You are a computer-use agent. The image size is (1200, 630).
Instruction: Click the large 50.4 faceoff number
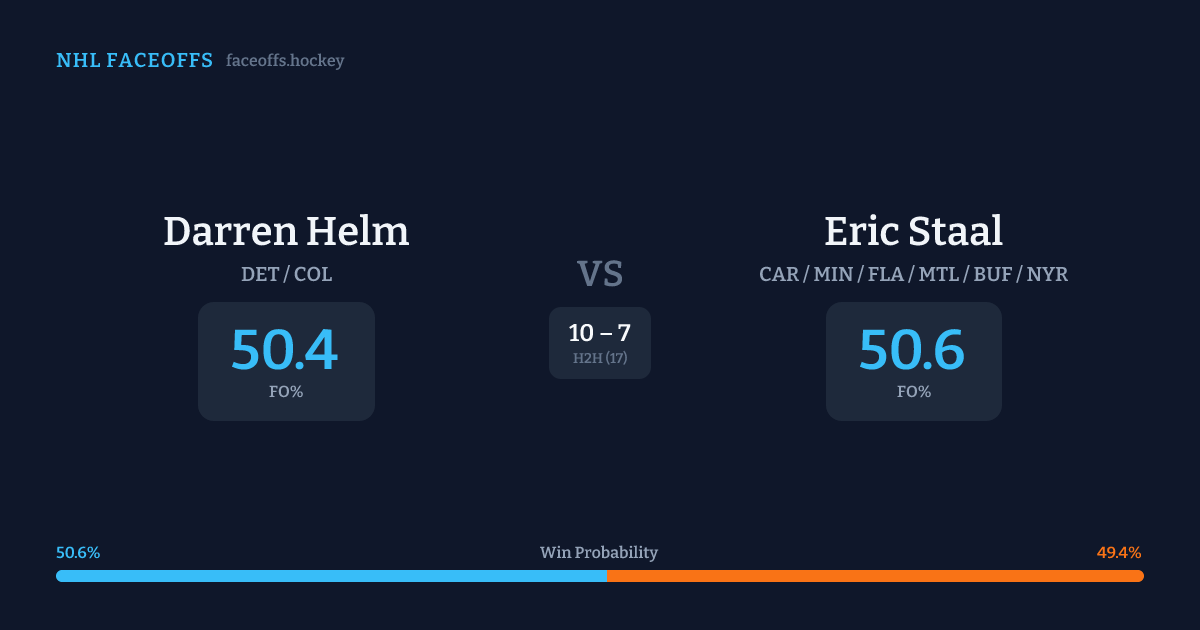[x=285, y=350]
